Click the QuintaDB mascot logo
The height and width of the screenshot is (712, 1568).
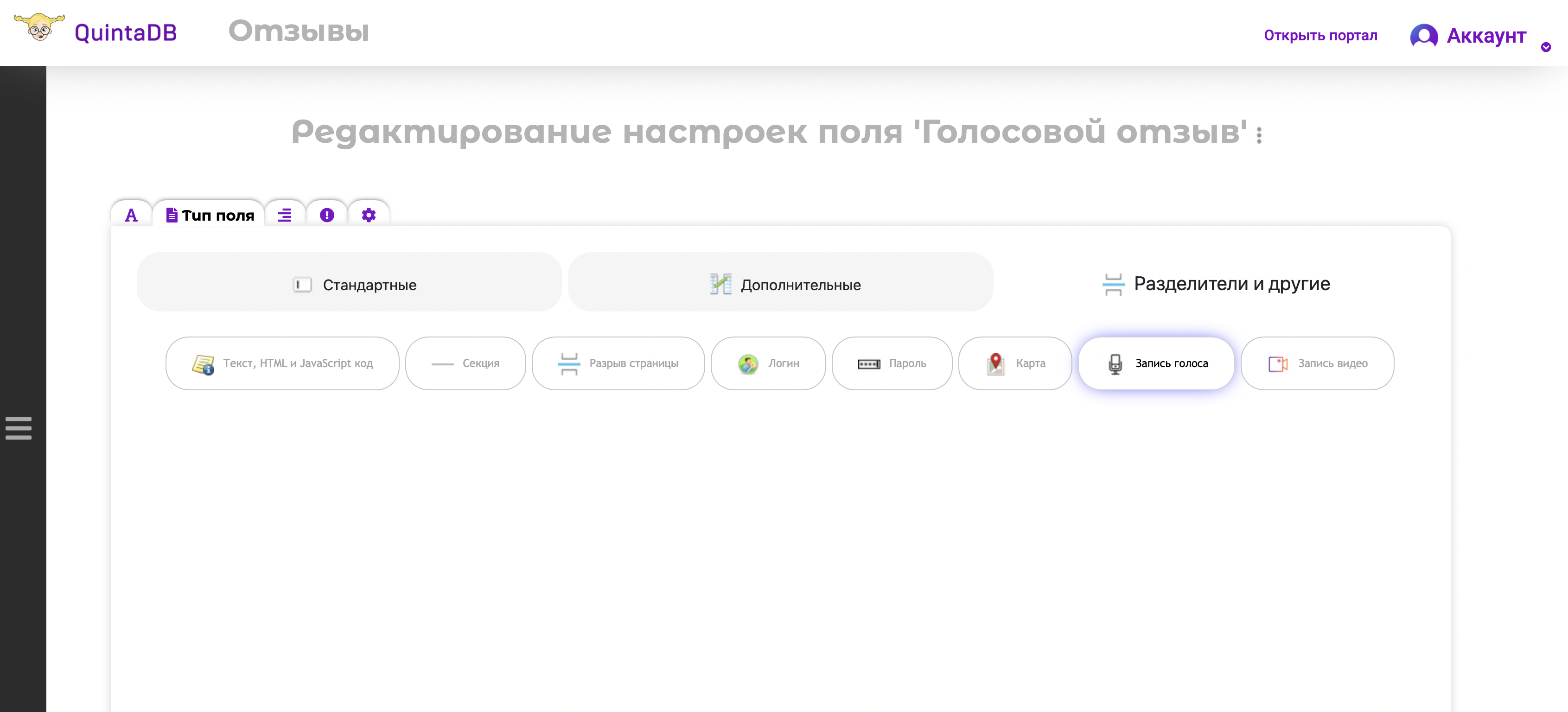39,27
